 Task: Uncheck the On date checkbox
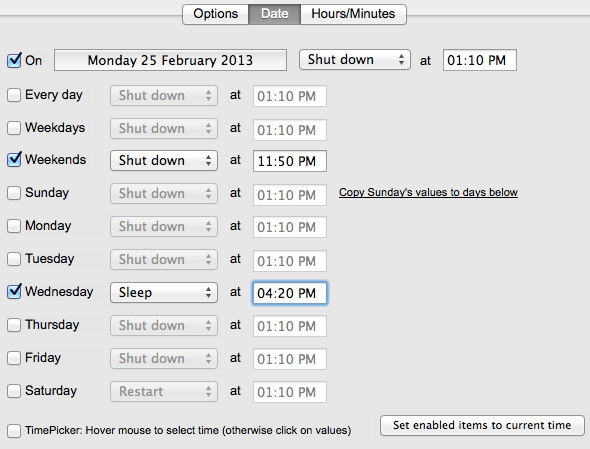click(x=14, y=60)
